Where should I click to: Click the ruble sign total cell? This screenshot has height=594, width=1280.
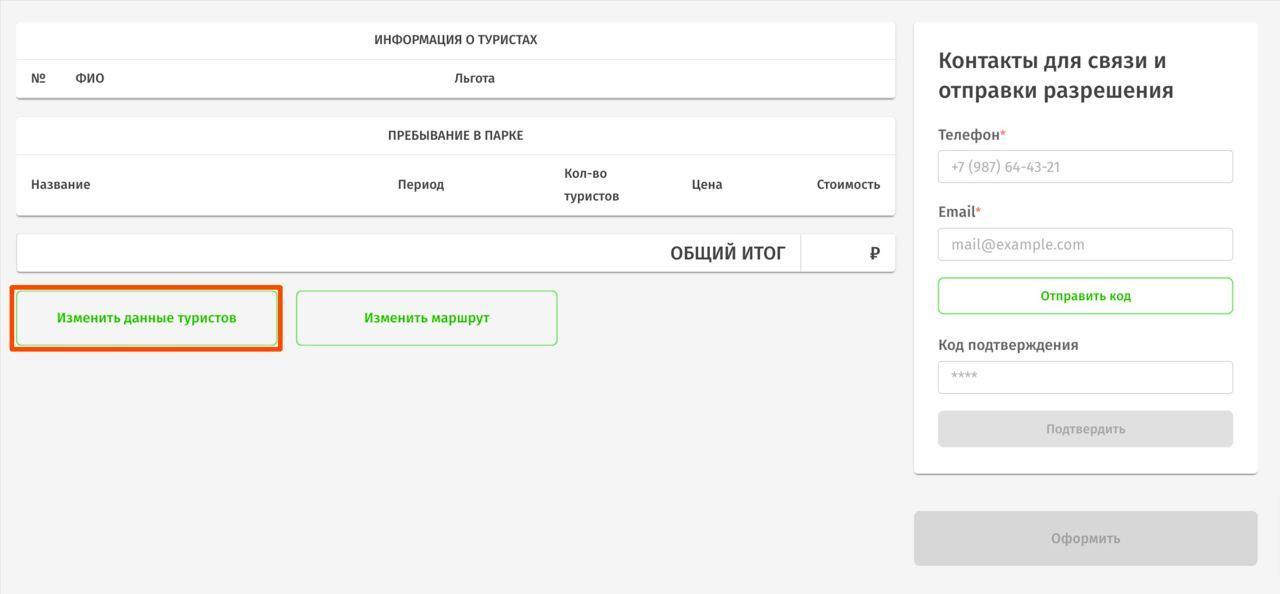pyautogui.click(x=874, y=253)
